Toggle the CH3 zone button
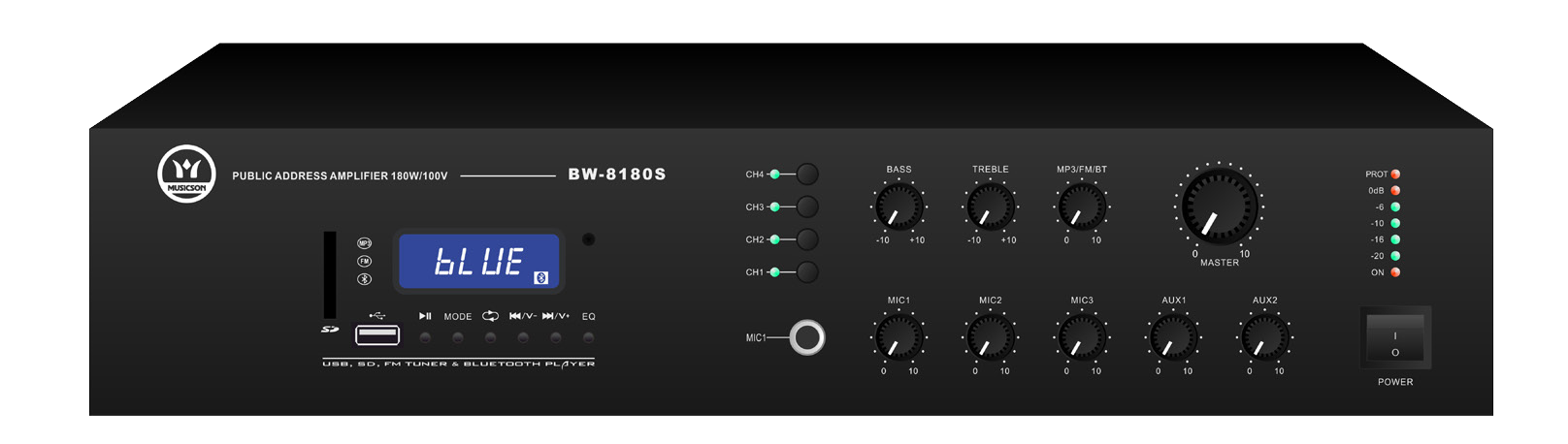The image size is (1568, 444). click(807, 206)
